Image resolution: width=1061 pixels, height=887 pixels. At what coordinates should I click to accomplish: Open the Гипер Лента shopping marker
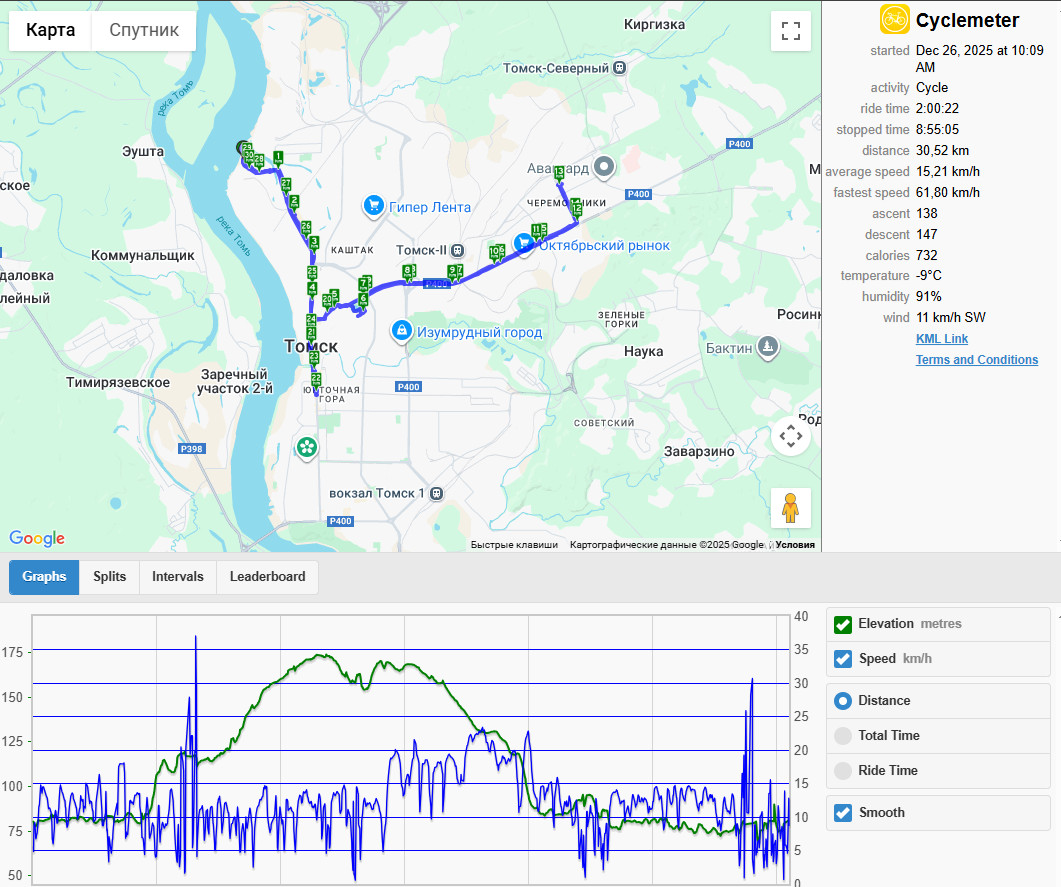pos(374,205)
